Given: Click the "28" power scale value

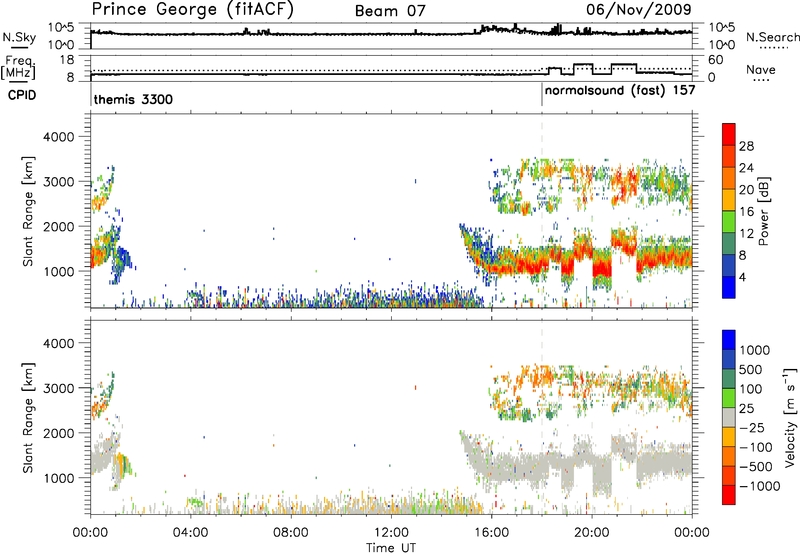Looking at the screenshot, I should (746, 146).
